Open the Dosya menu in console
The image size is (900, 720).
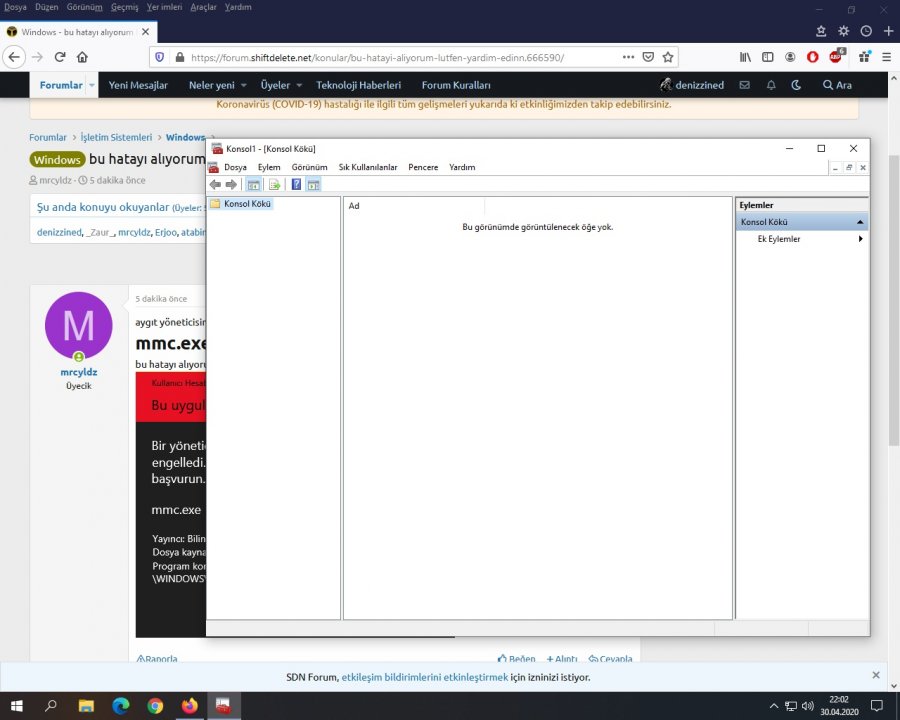tap(235, 167)
